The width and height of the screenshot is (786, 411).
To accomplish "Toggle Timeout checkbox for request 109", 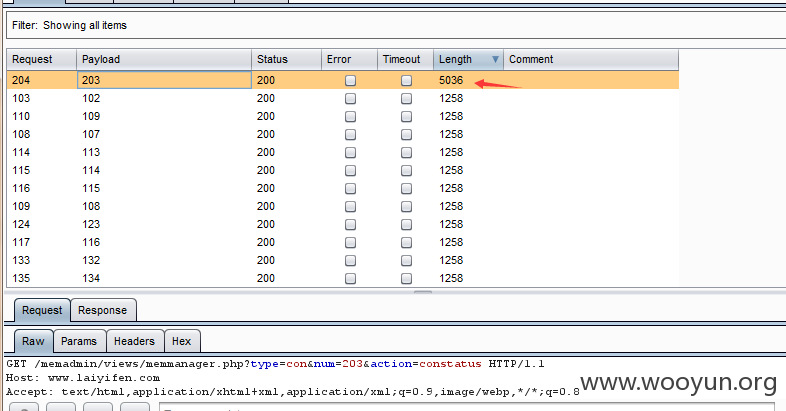I will coord(407,207).
